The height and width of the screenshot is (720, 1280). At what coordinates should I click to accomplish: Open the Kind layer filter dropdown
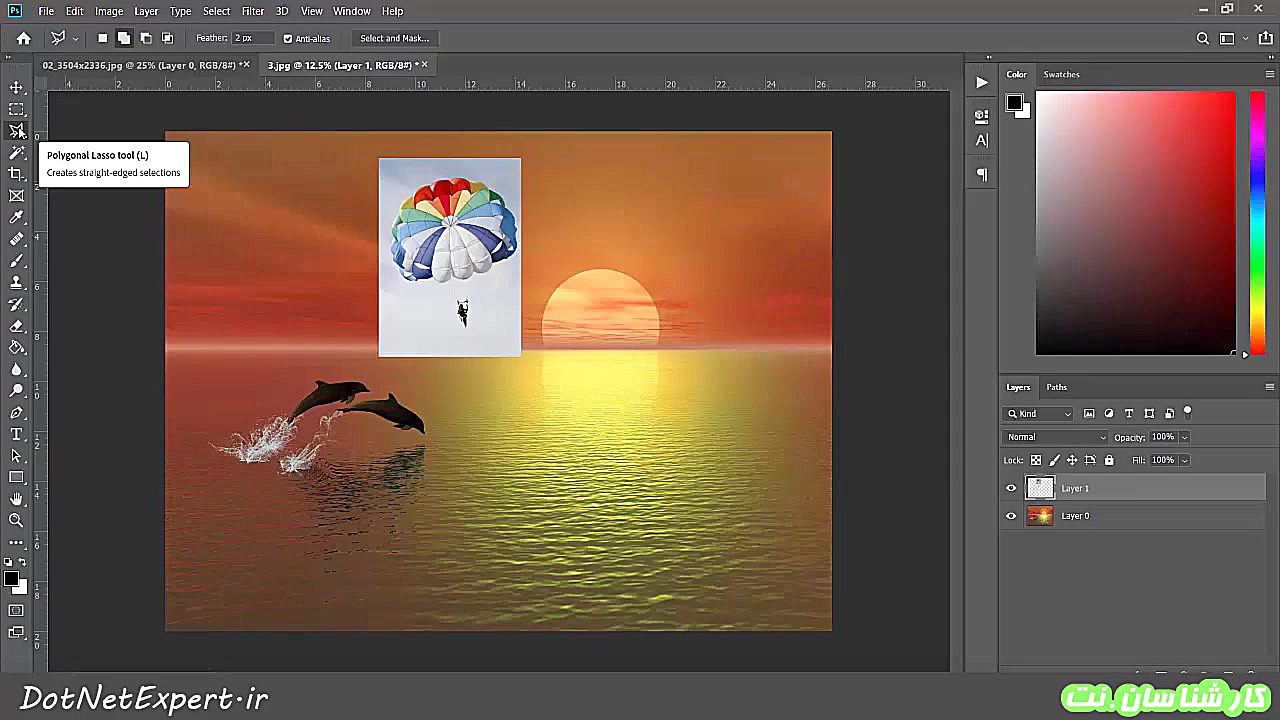point(1039,414)
